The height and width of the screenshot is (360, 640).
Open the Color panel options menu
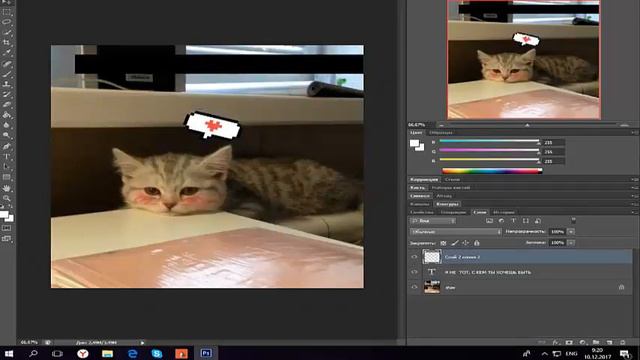(x=634, y=133)
